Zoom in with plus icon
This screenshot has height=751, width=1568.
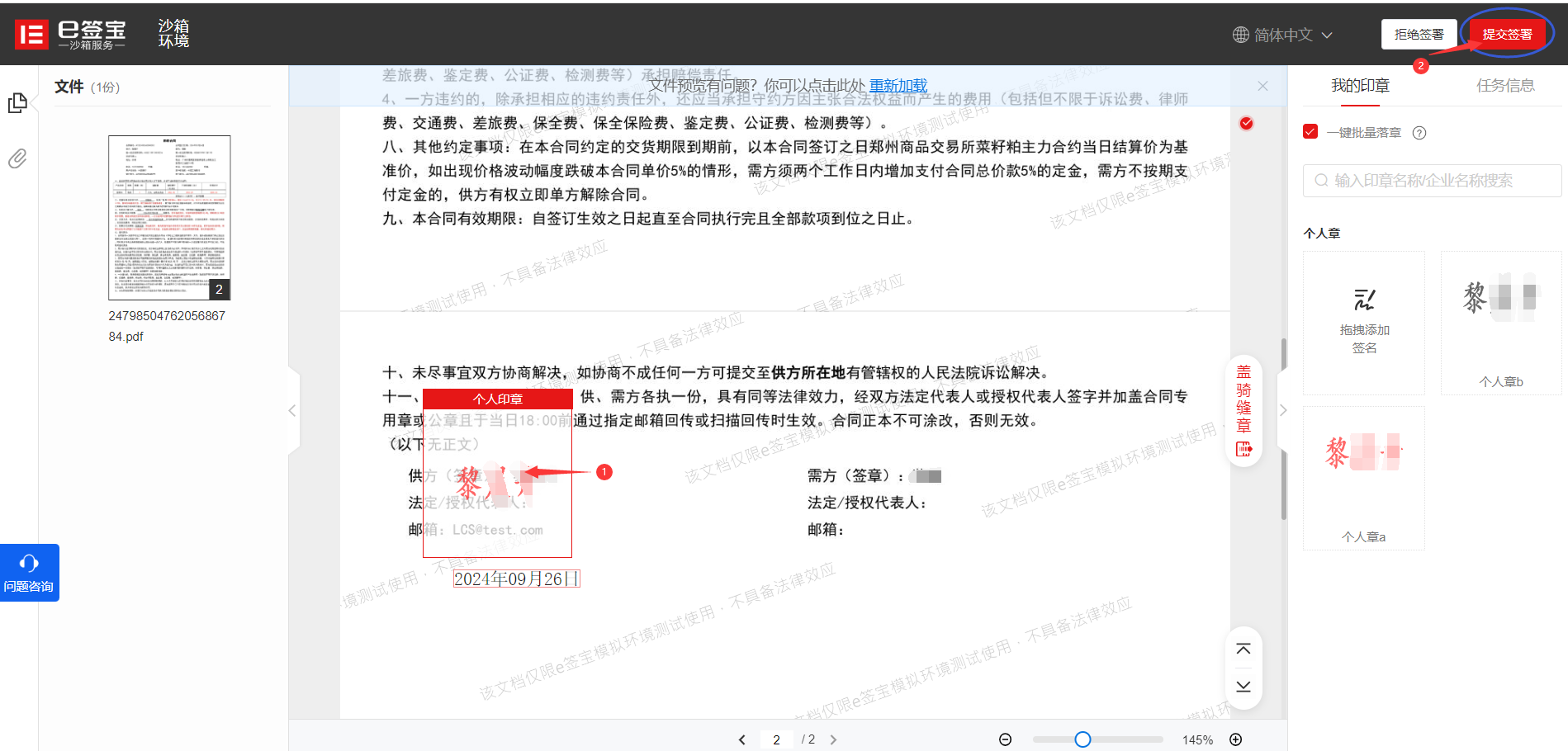1236,739
